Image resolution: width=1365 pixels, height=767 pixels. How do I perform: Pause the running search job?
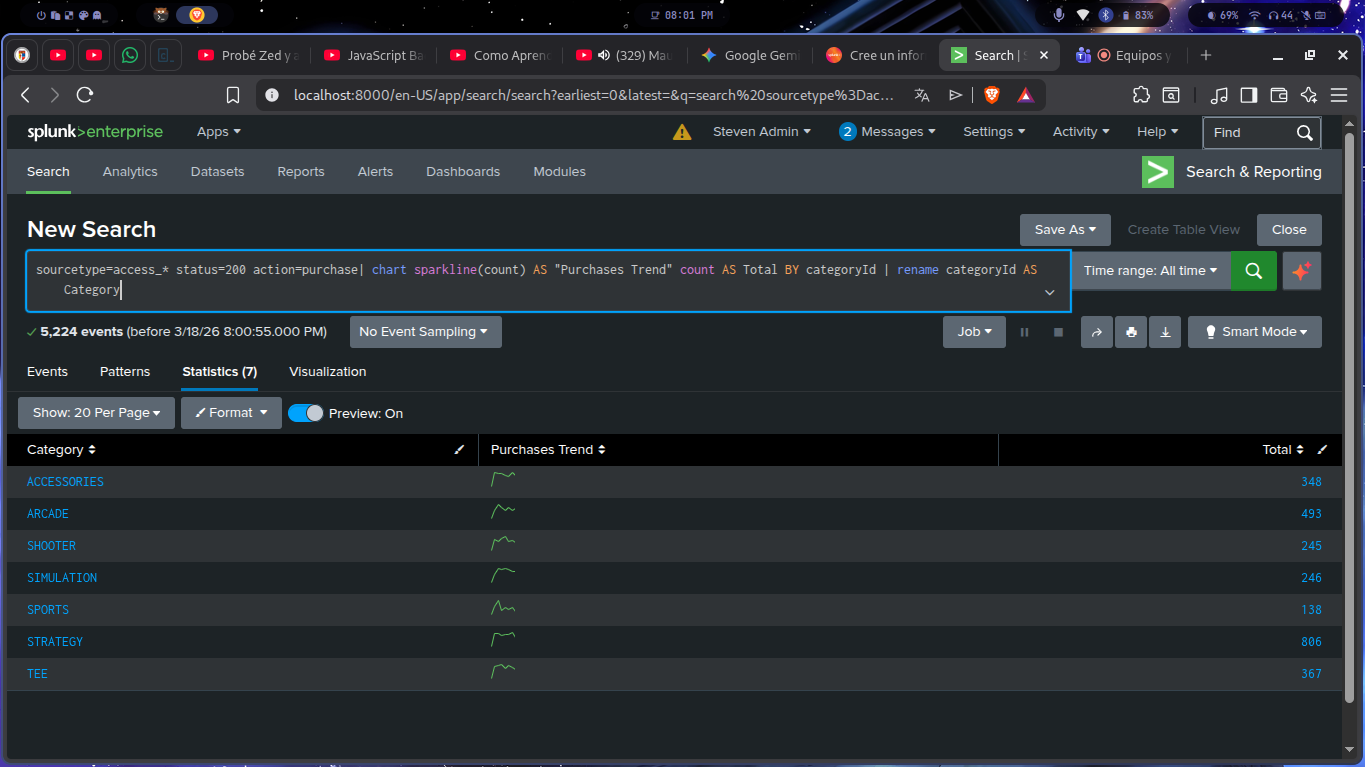(1024, 331)
